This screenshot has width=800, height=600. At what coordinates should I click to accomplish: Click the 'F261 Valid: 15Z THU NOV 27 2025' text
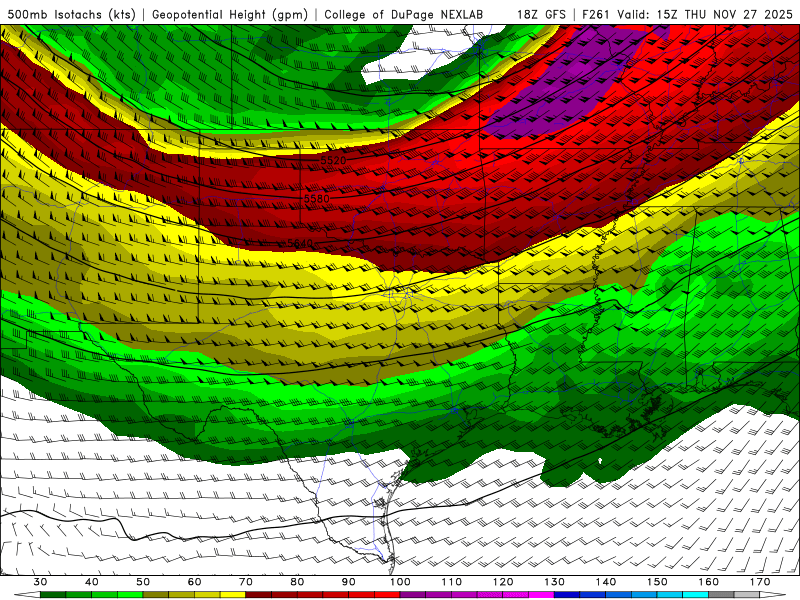(x=687, y=14)
